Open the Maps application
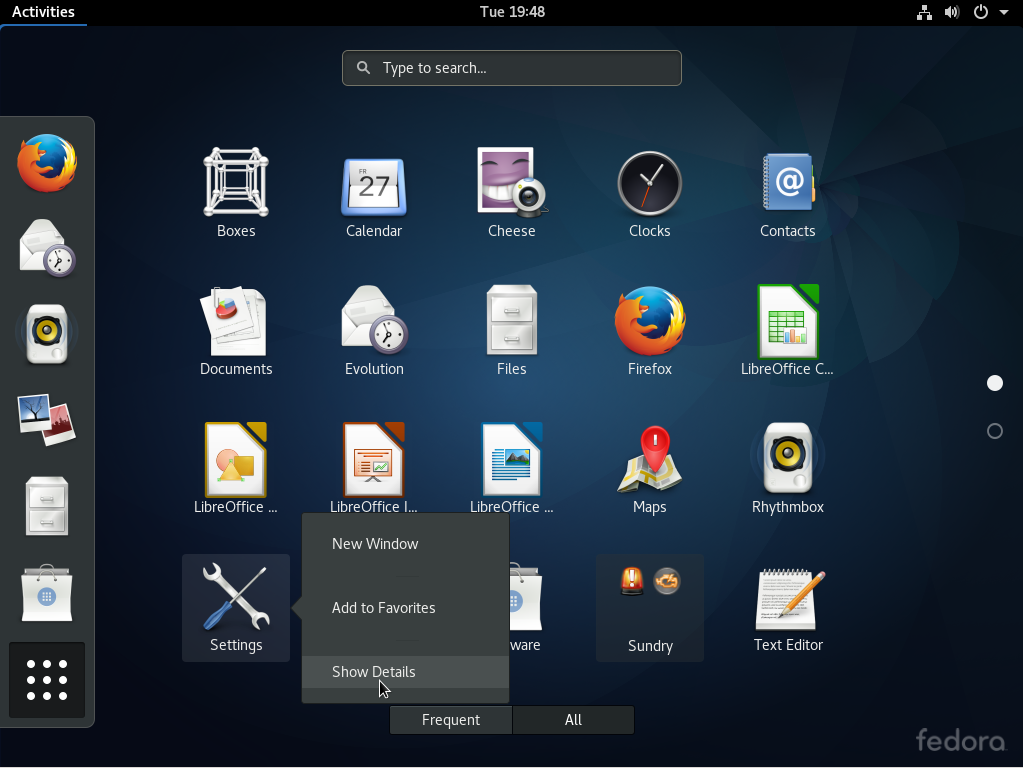 coord(649,465)
